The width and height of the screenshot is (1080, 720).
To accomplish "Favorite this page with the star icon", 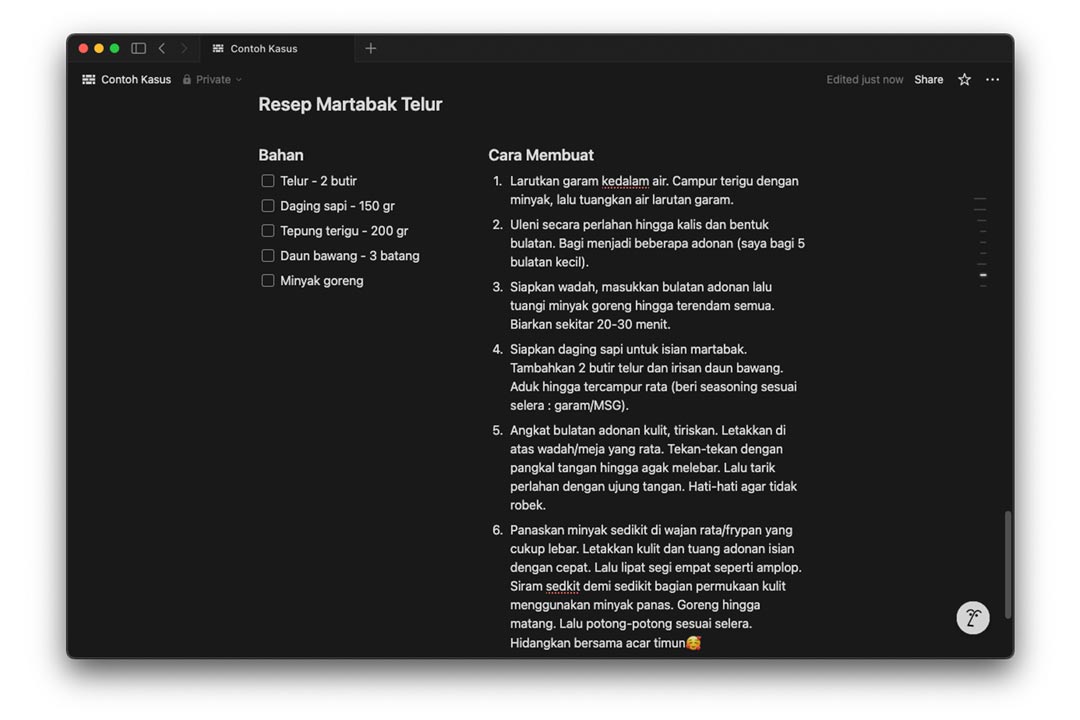I will [964, 79].
